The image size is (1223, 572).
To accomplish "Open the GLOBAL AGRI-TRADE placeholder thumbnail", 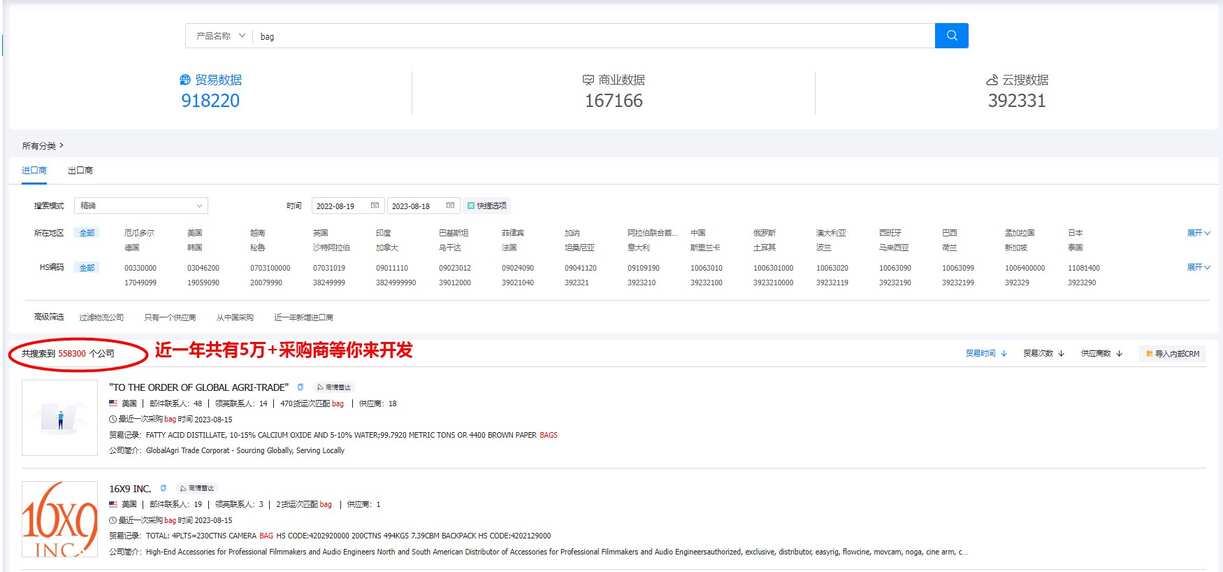I will tap(59, 418).
